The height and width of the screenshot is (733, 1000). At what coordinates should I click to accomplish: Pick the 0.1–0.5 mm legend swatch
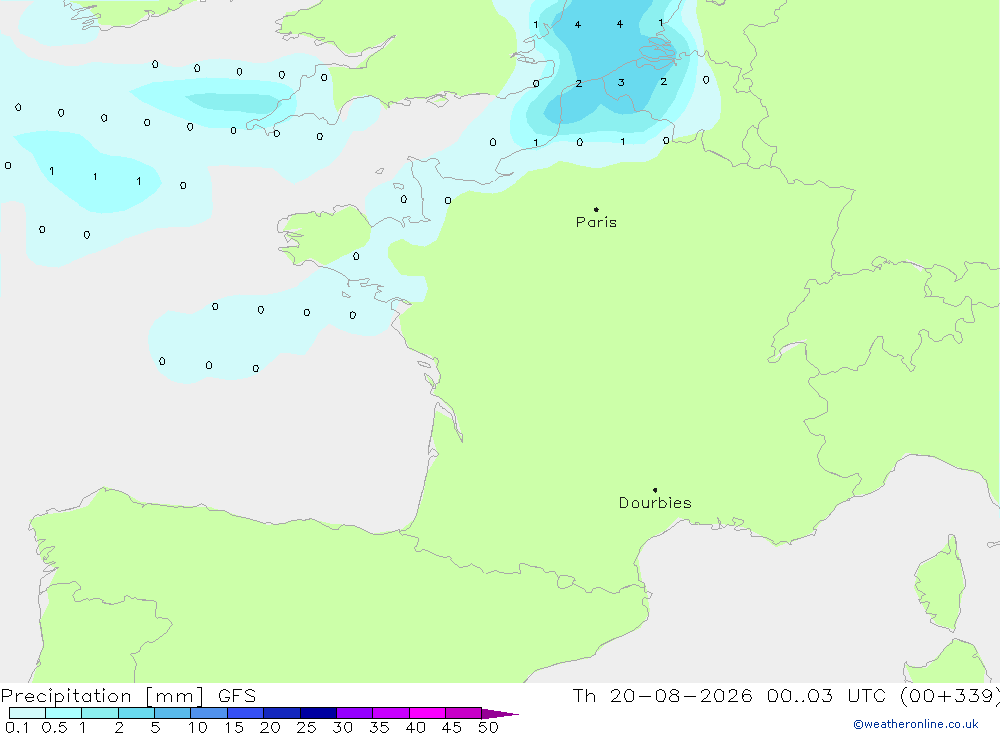(x=27, y=713)
